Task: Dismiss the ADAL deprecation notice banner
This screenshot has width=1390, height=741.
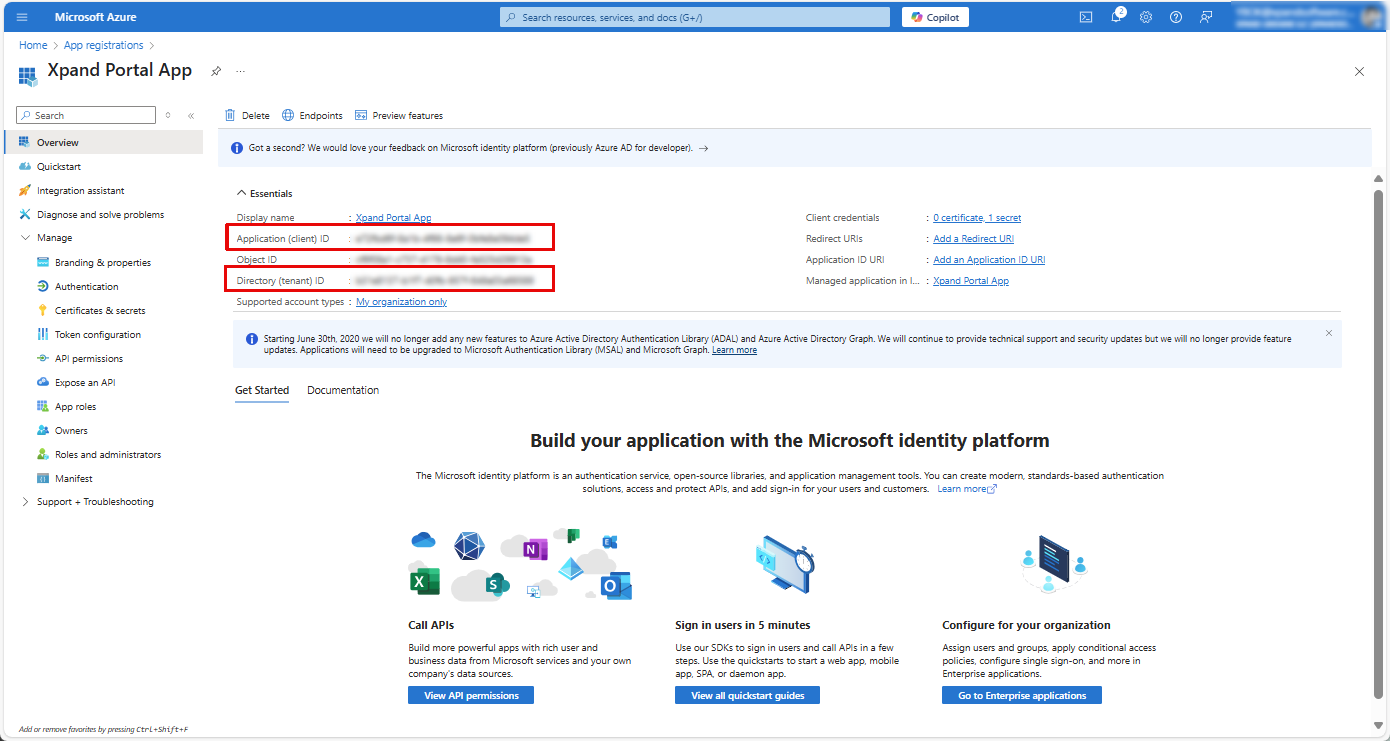Action: pos(1329,333)
